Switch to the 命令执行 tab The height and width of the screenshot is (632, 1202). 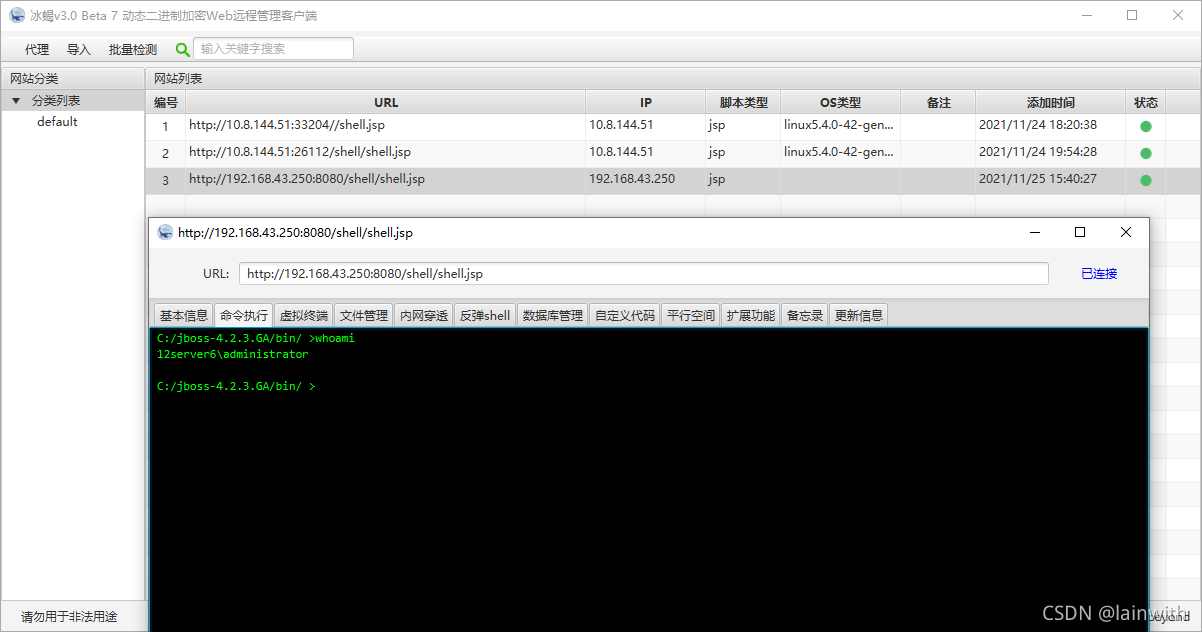[x=244, y=315]
